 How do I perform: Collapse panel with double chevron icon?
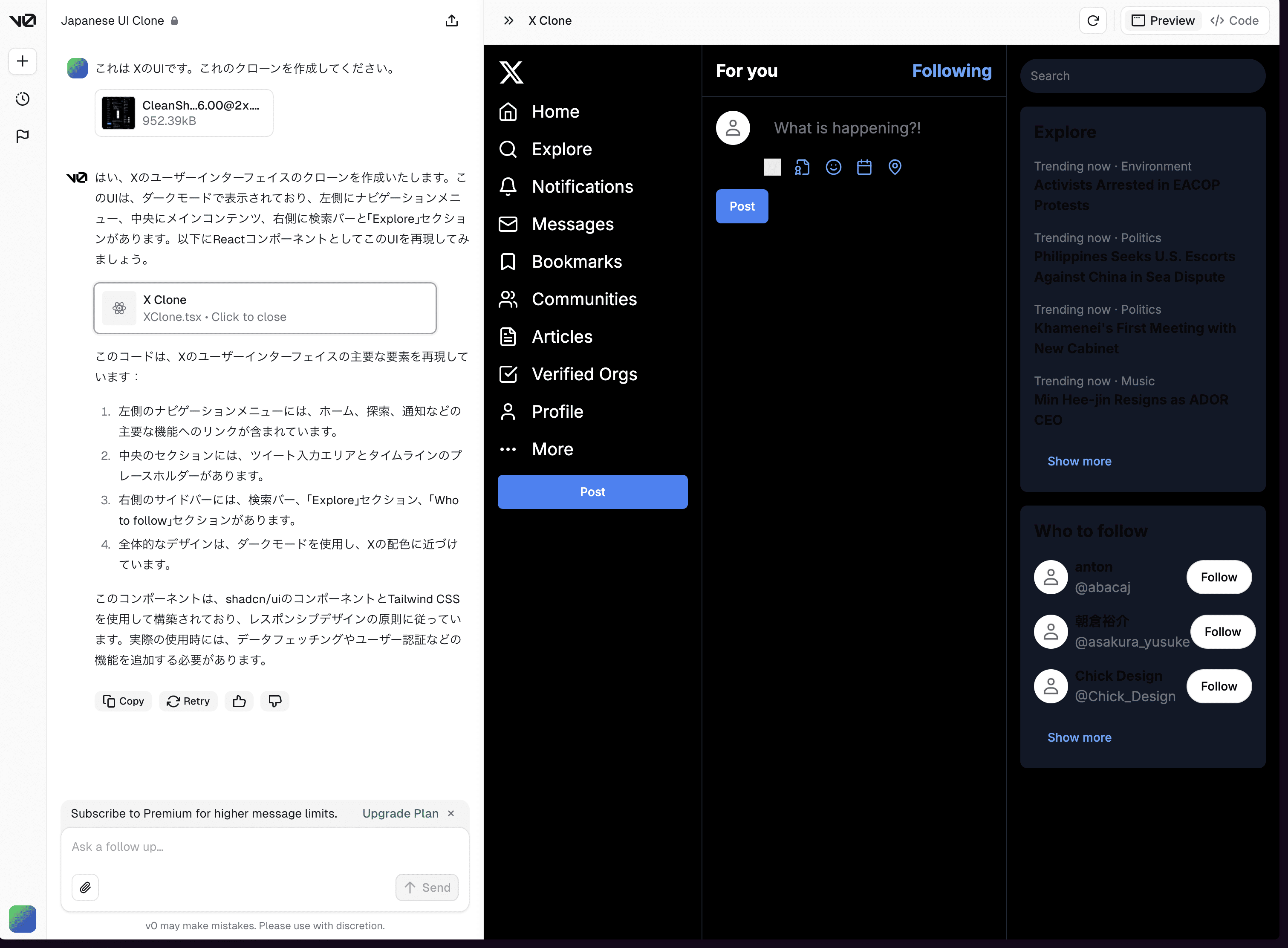tap(508, 20)
